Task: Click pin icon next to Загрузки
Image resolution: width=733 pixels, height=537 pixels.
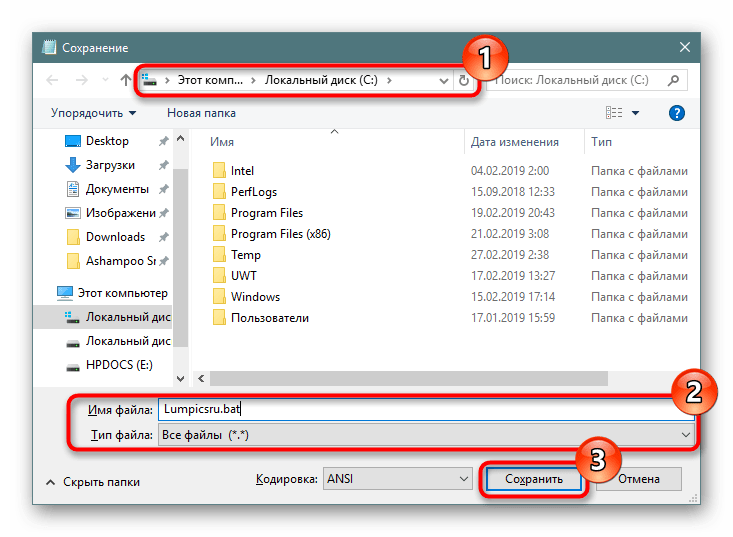Action: click(x=163, y=165)
